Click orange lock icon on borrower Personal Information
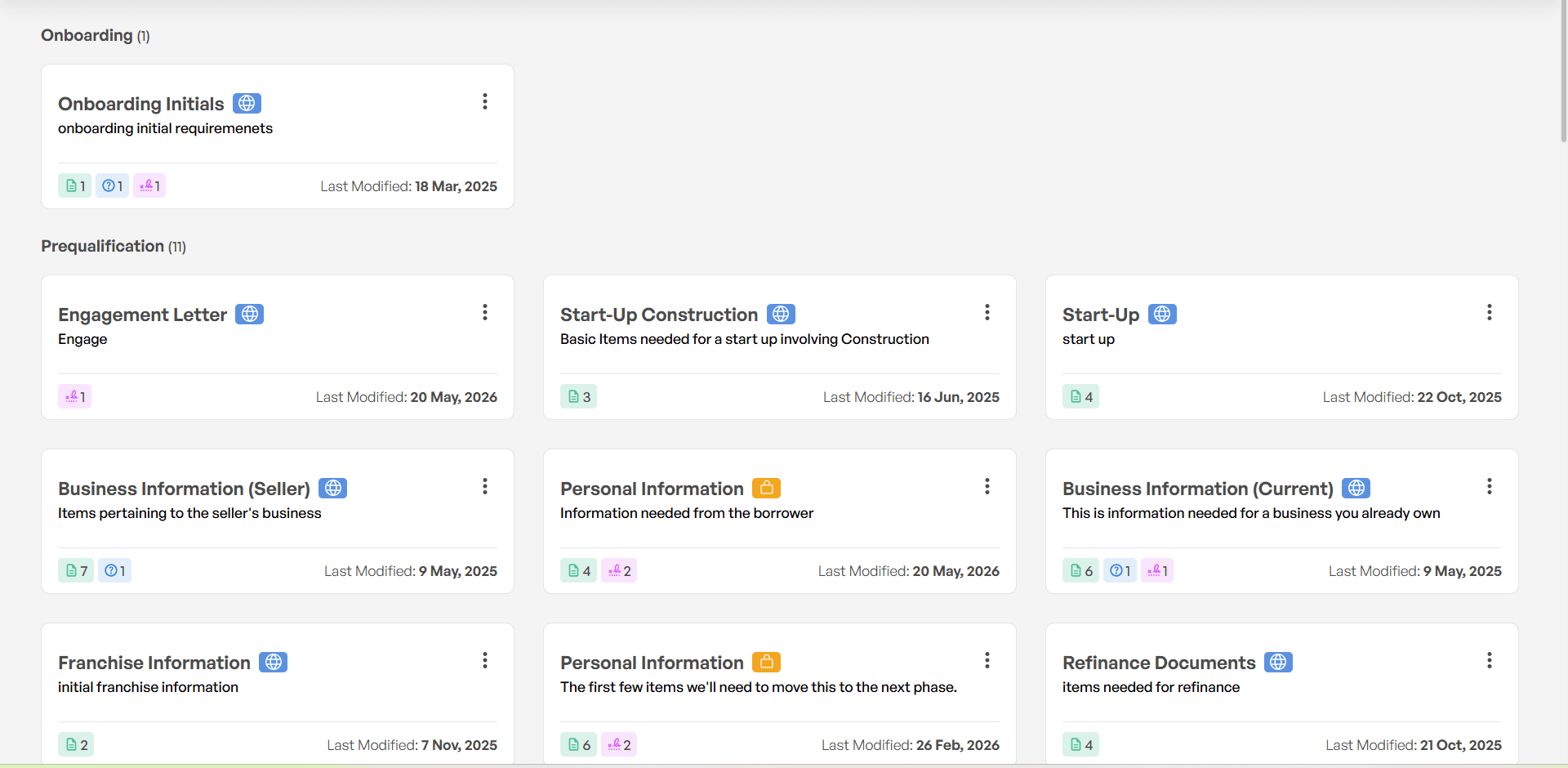1568x768 pixels. (x=766, y=489)
